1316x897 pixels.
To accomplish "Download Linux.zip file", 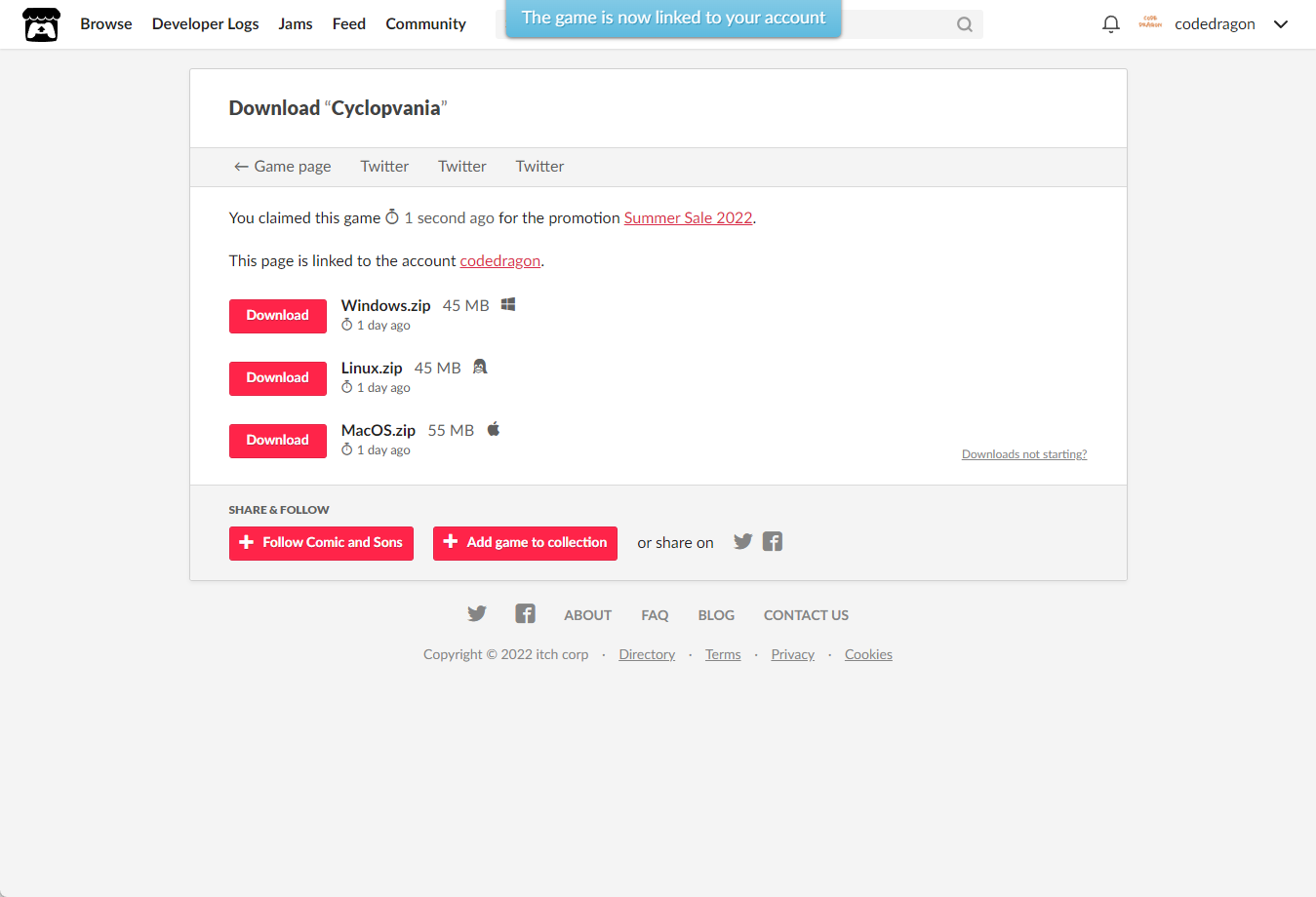I will click(x=278, y=378).
